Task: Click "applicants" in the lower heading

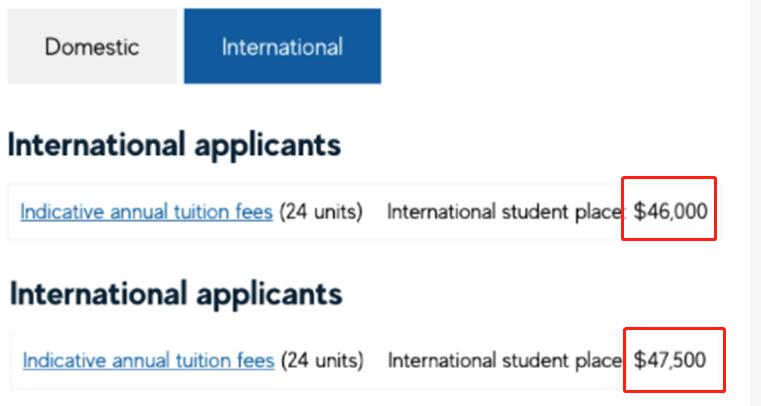Action: 265,293
